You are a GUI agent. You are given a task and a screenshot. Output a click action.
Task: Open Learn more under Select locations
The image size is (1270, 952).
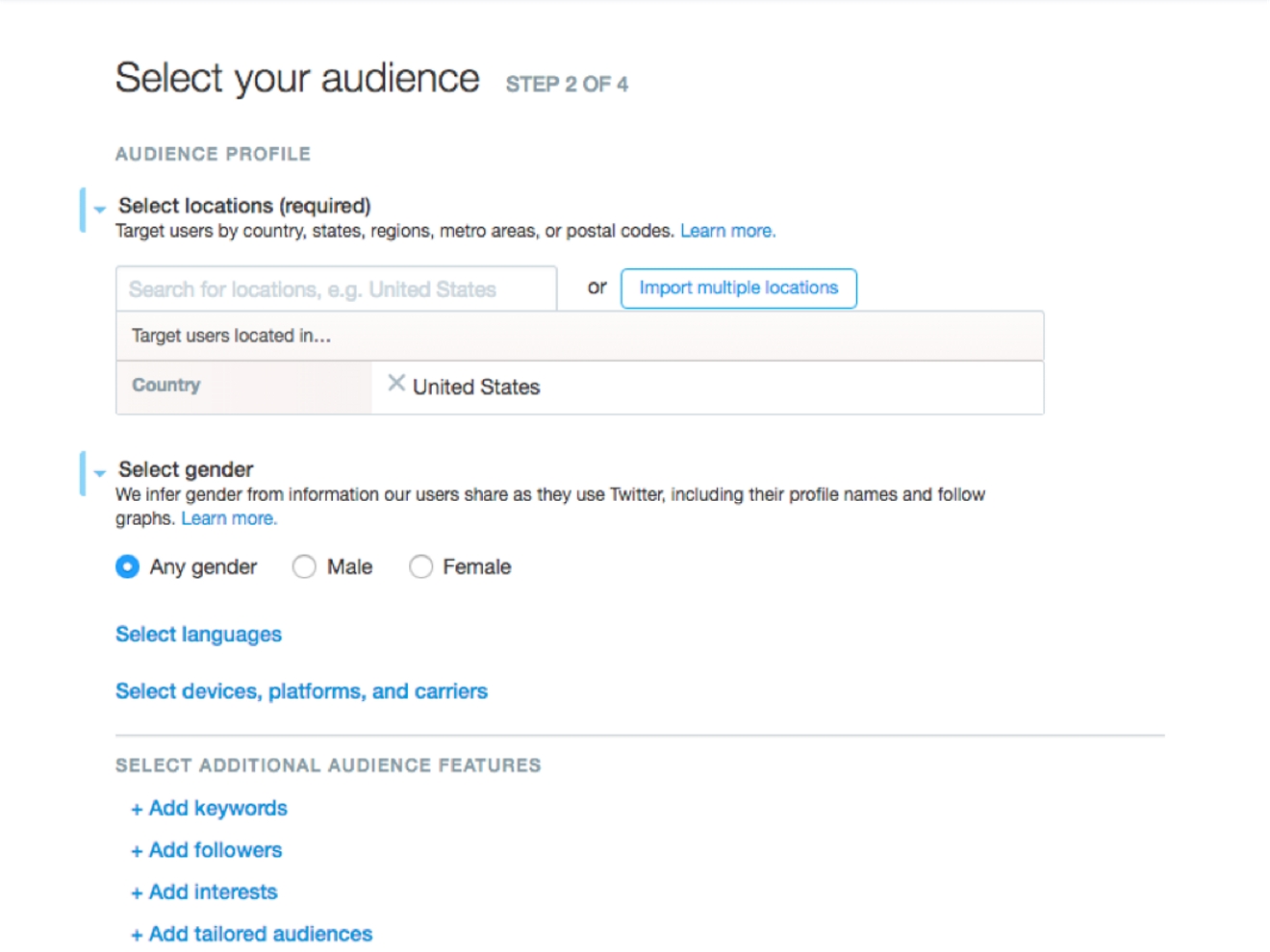726,230
